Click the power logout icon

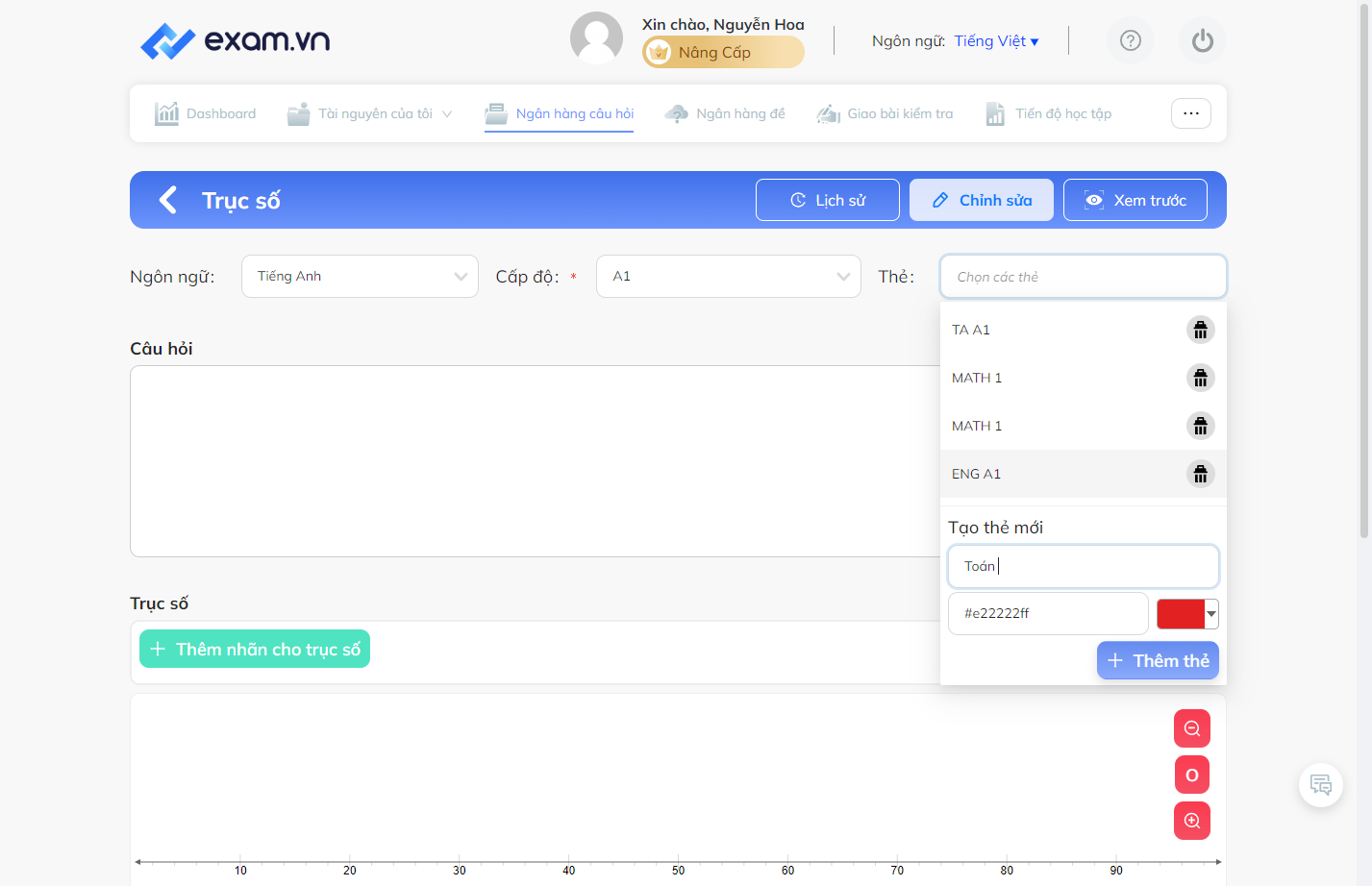click(x=1203, y=40)
